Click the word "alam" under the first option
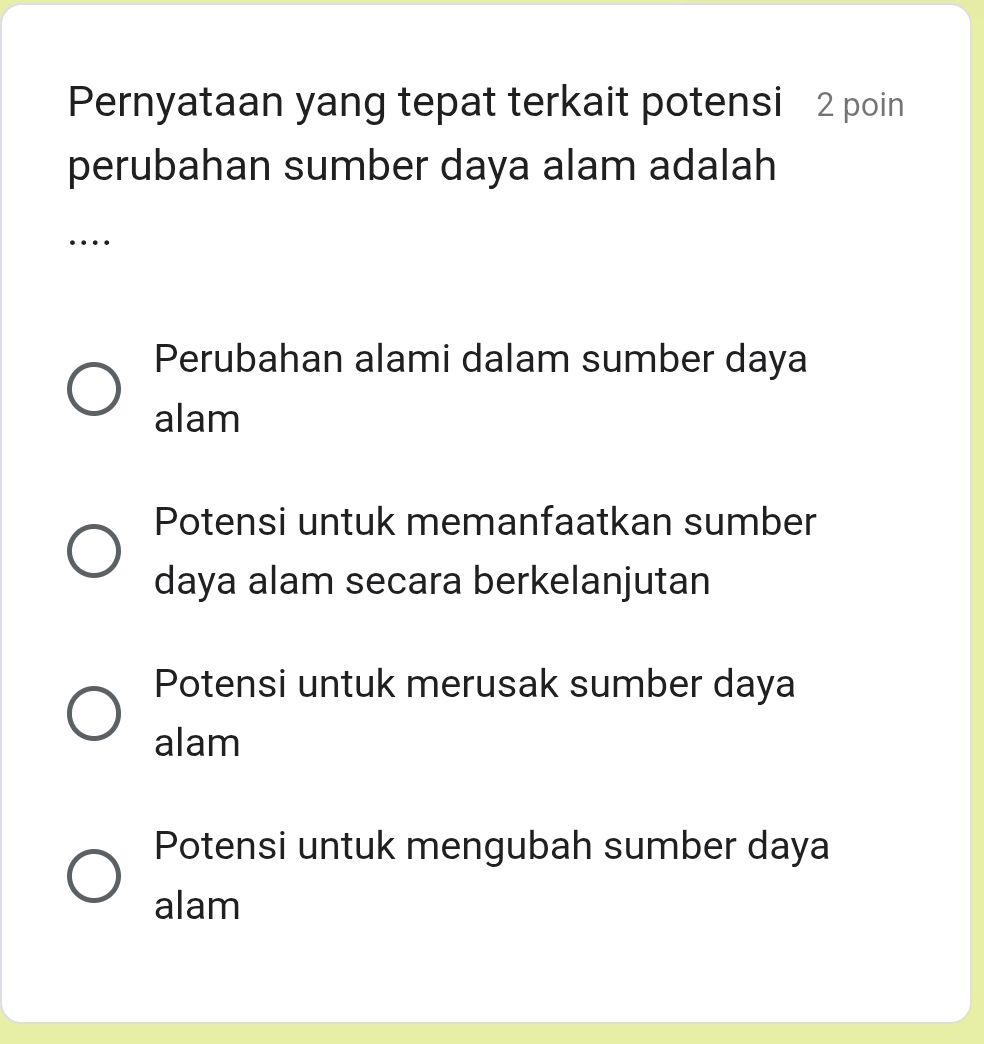This screenshot has width=984, height=1044. point(196,418)
